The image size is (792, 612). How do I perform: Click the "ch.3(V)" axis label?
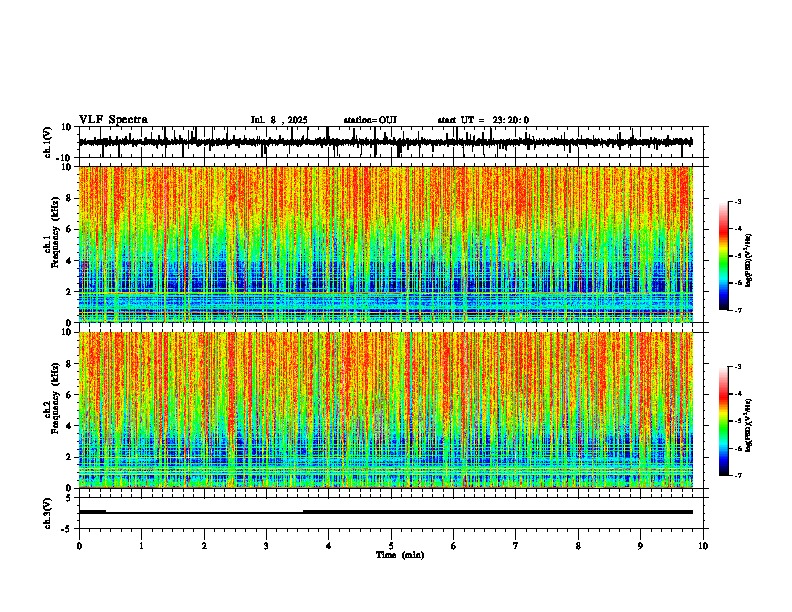pyautogui.click(x=48, y=513)
